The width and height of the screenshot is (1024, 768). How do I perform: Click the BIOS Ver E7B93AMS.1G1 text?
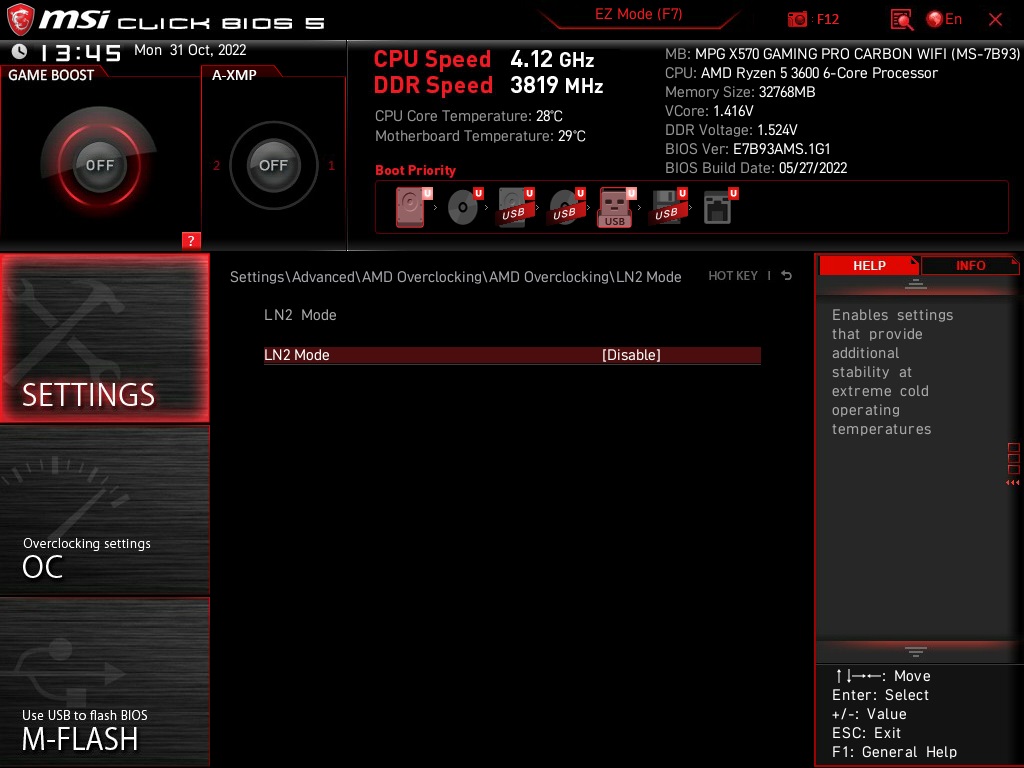point(748,149)
